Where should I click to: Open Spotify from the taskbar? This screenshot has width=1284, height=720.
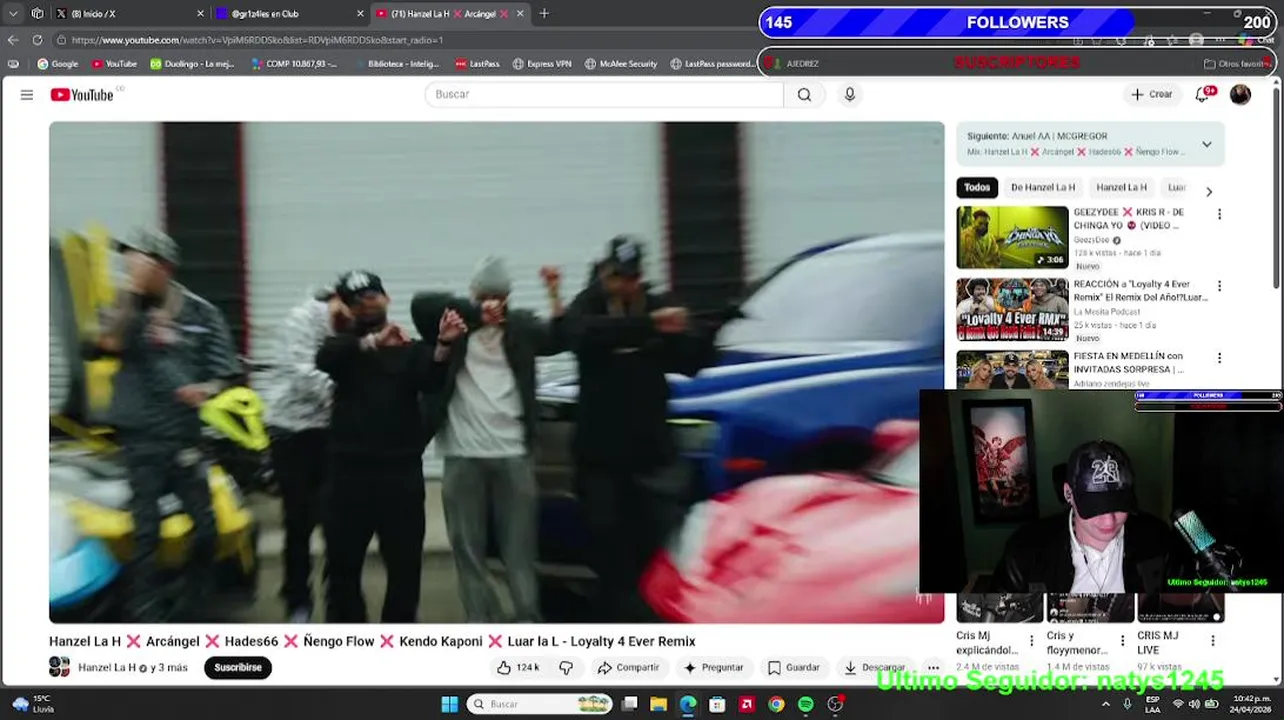point(806,705)
